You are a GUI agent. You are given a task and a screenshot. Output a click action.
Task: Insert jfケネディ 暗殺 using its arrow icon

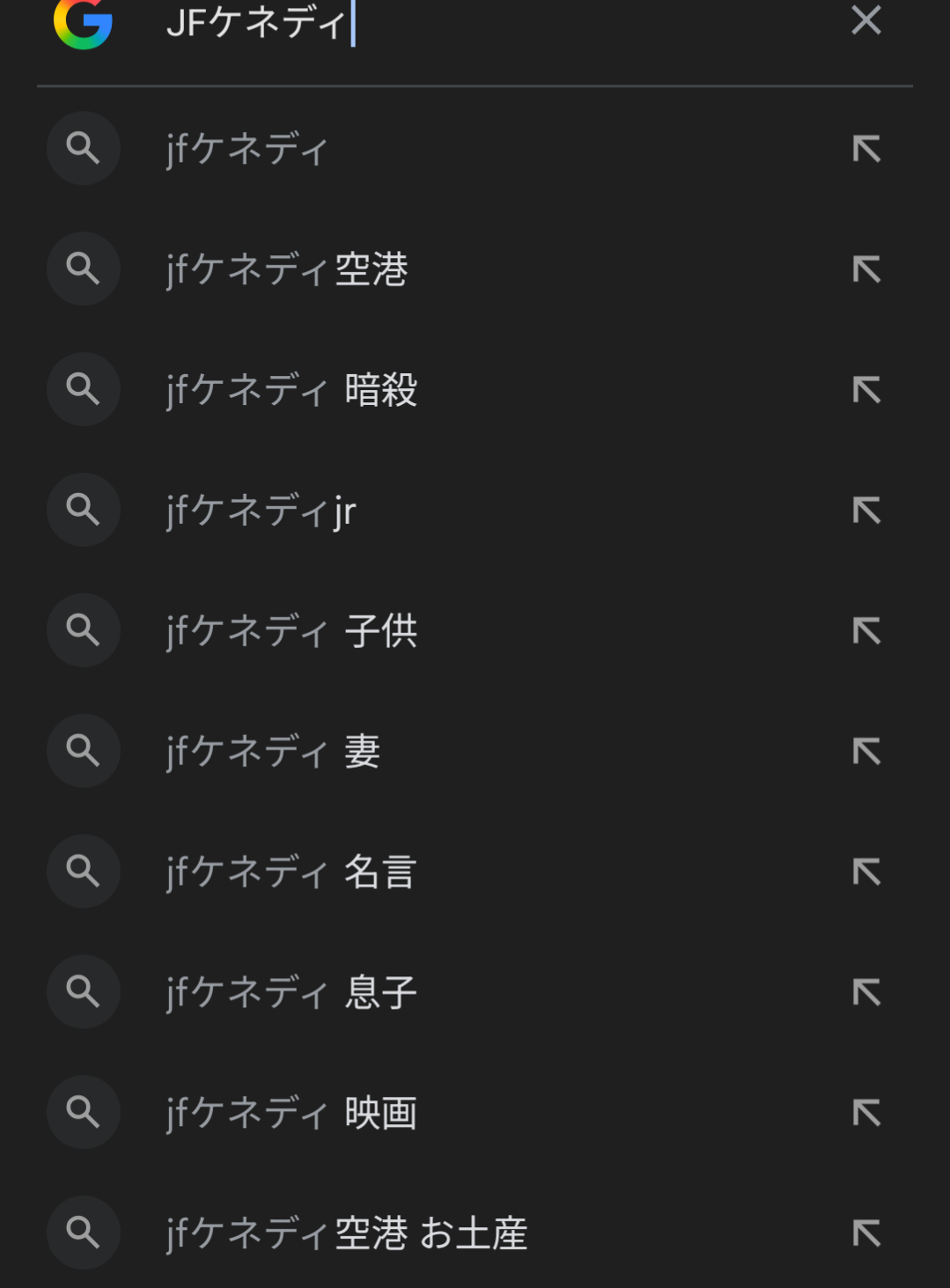(x=866, y=389)
